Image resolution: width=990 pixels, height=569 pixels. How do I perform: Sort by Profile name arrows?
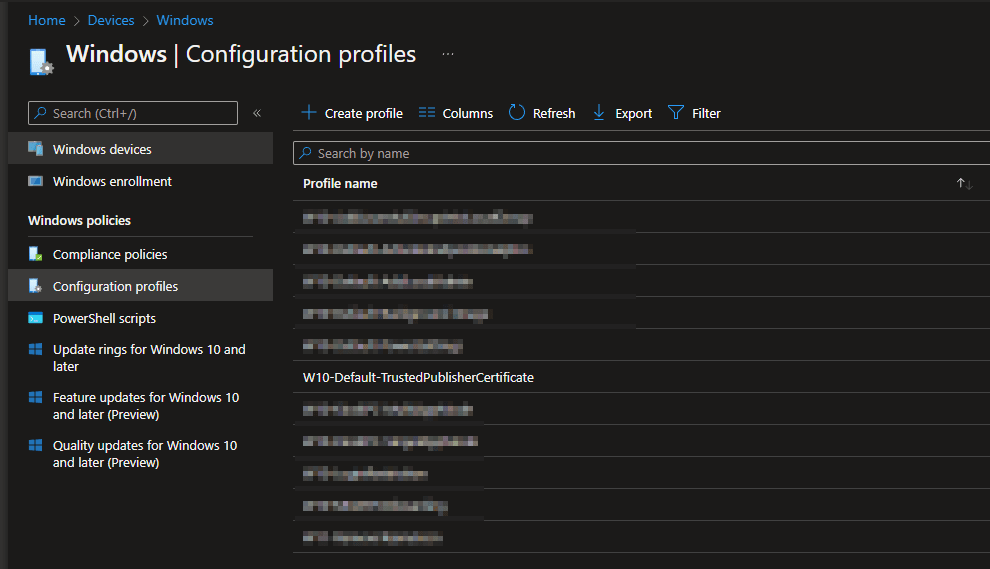[x=964, y=184]
